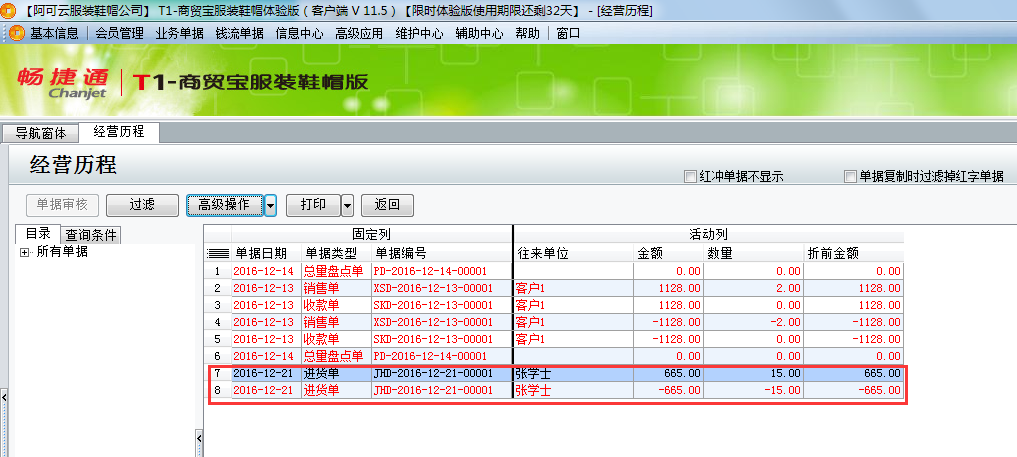Click the 畅捷通 Chanjet logo

63,83
